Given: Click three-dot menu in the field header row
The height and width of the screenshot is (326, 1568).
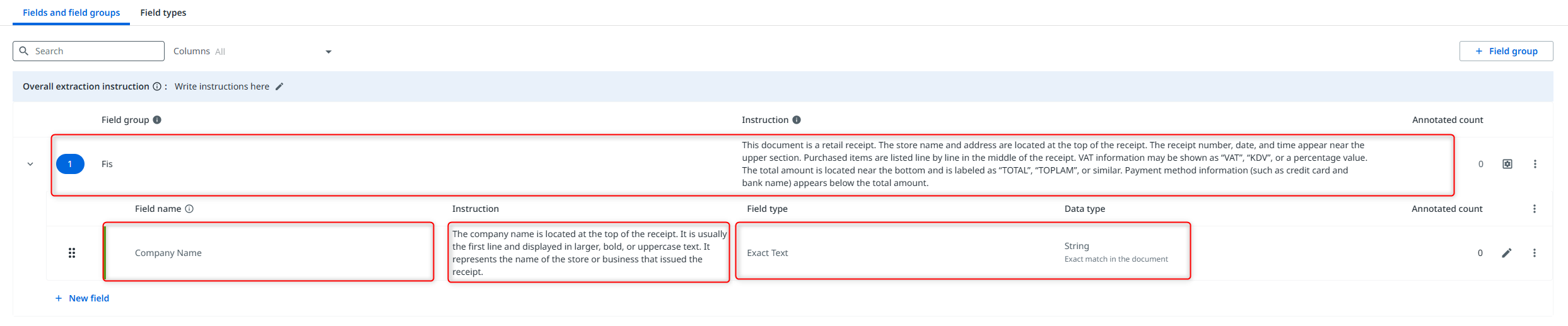Looking at the screenshot, I should (x=1535, y=209).
